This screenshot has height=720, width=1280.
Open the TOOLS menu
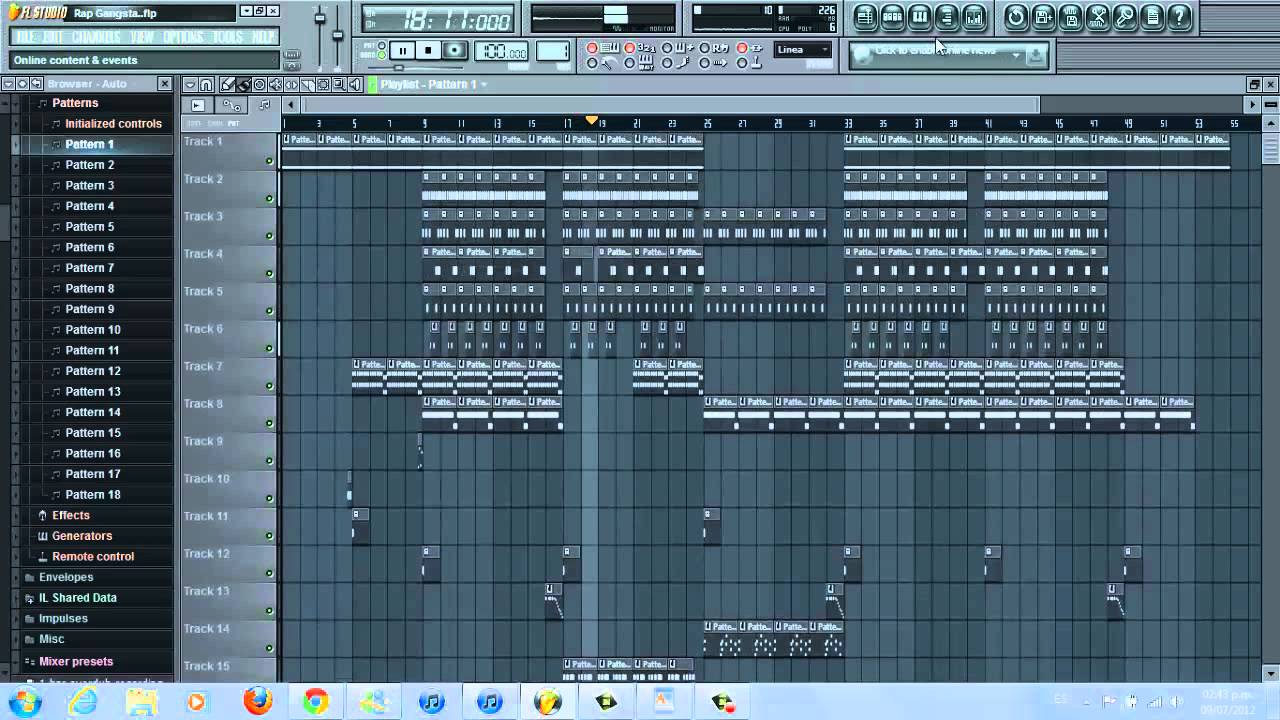click(x=228, y=37)
